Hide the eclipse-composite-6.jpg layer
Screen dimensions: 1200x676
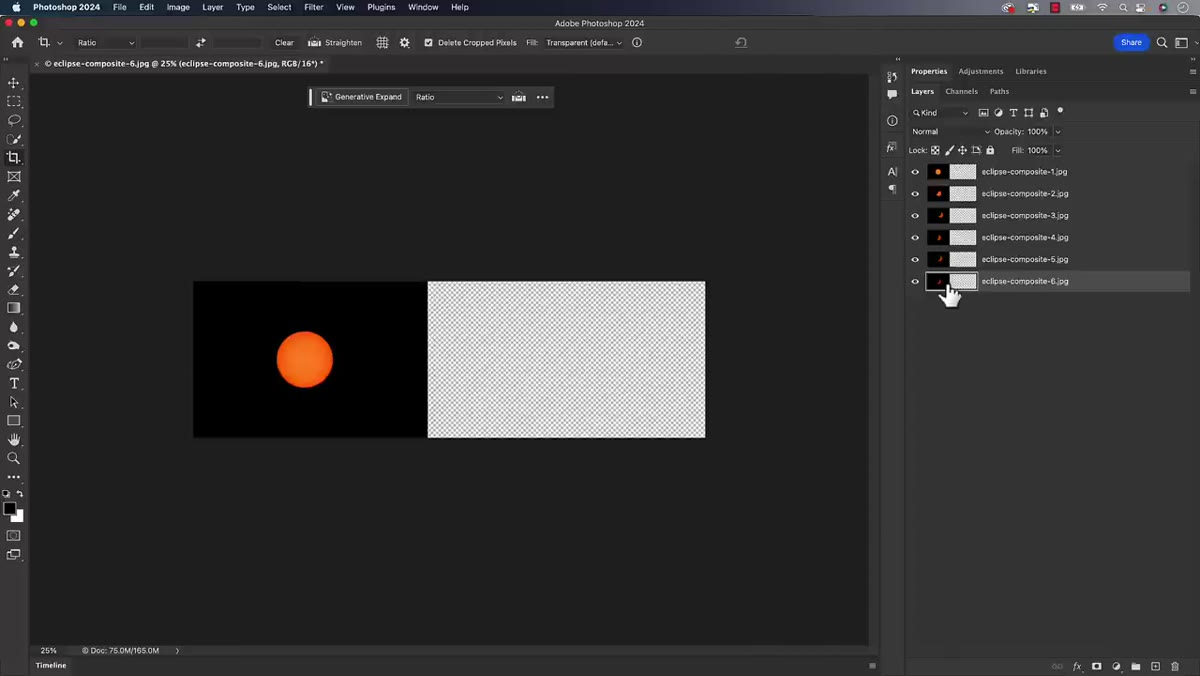(x=915, y=282)
